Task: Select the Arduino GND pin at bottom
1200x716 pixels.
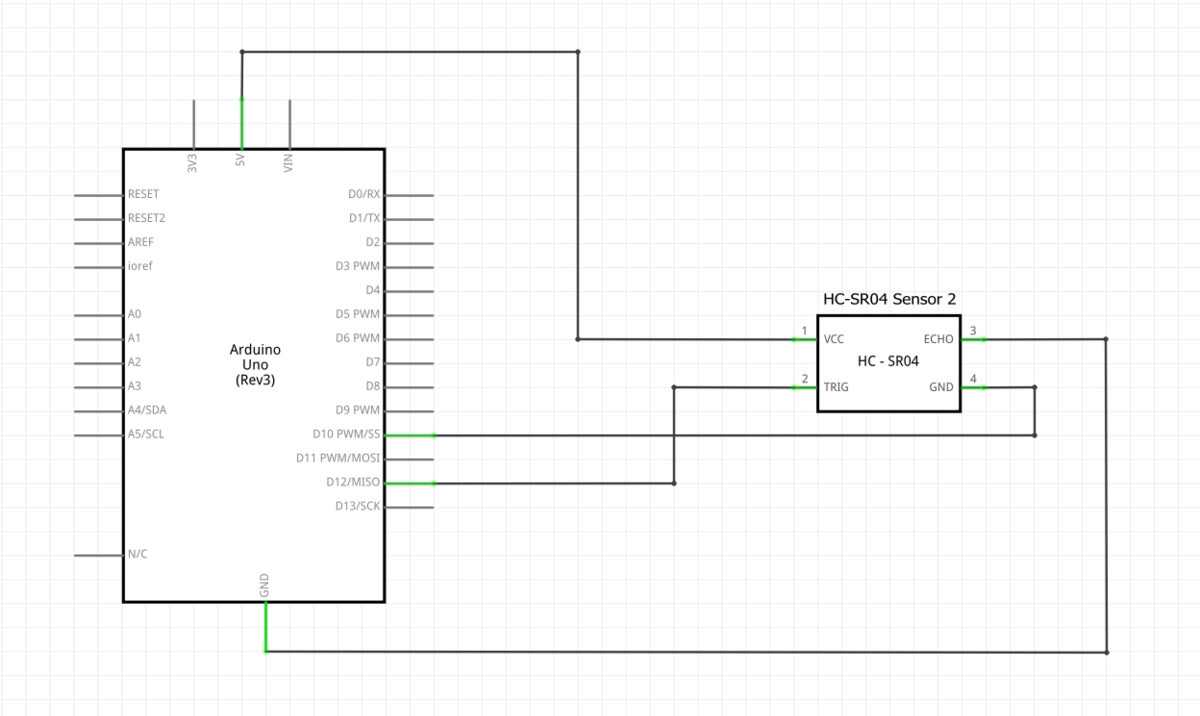Action: 265,625
